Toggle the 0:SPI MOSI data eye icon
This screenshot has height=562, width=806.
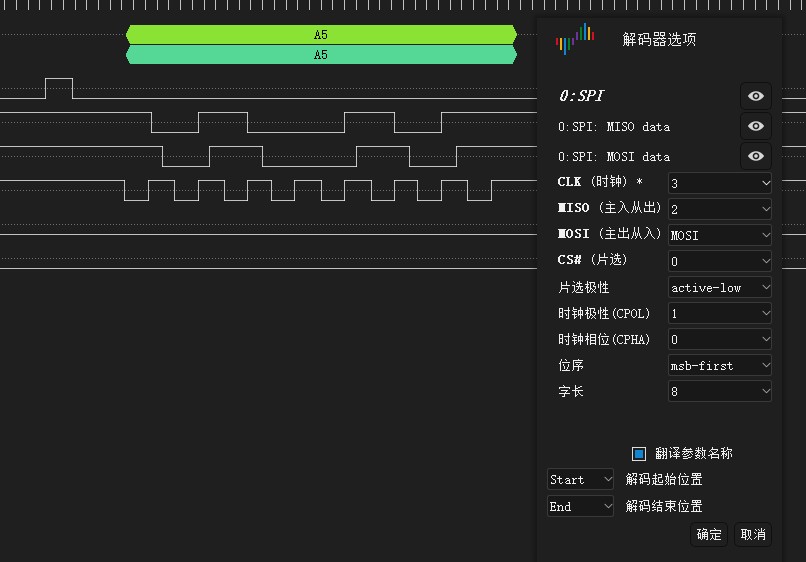point(755,156)
